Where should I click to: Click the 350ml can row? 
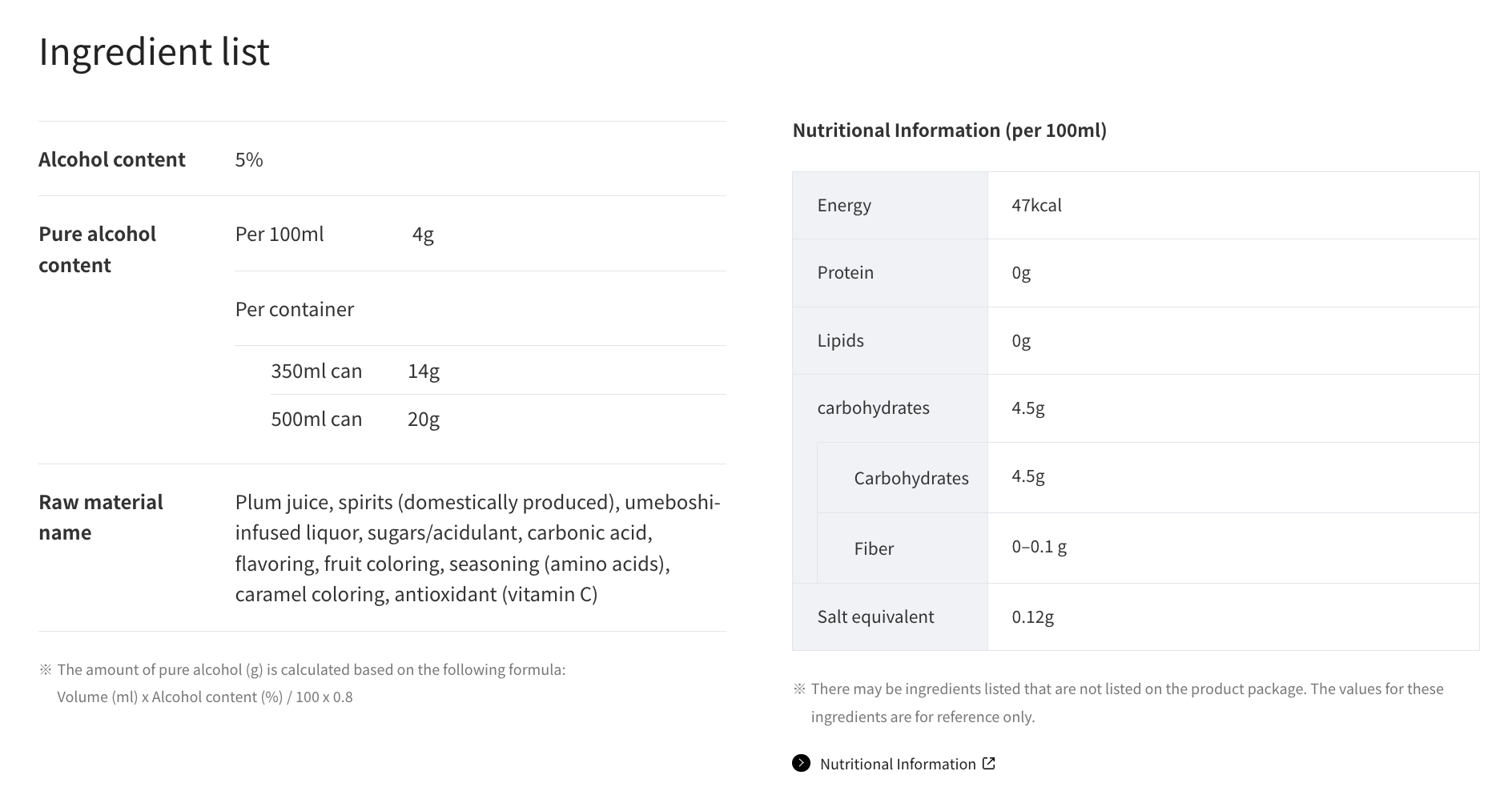point(316,371)
